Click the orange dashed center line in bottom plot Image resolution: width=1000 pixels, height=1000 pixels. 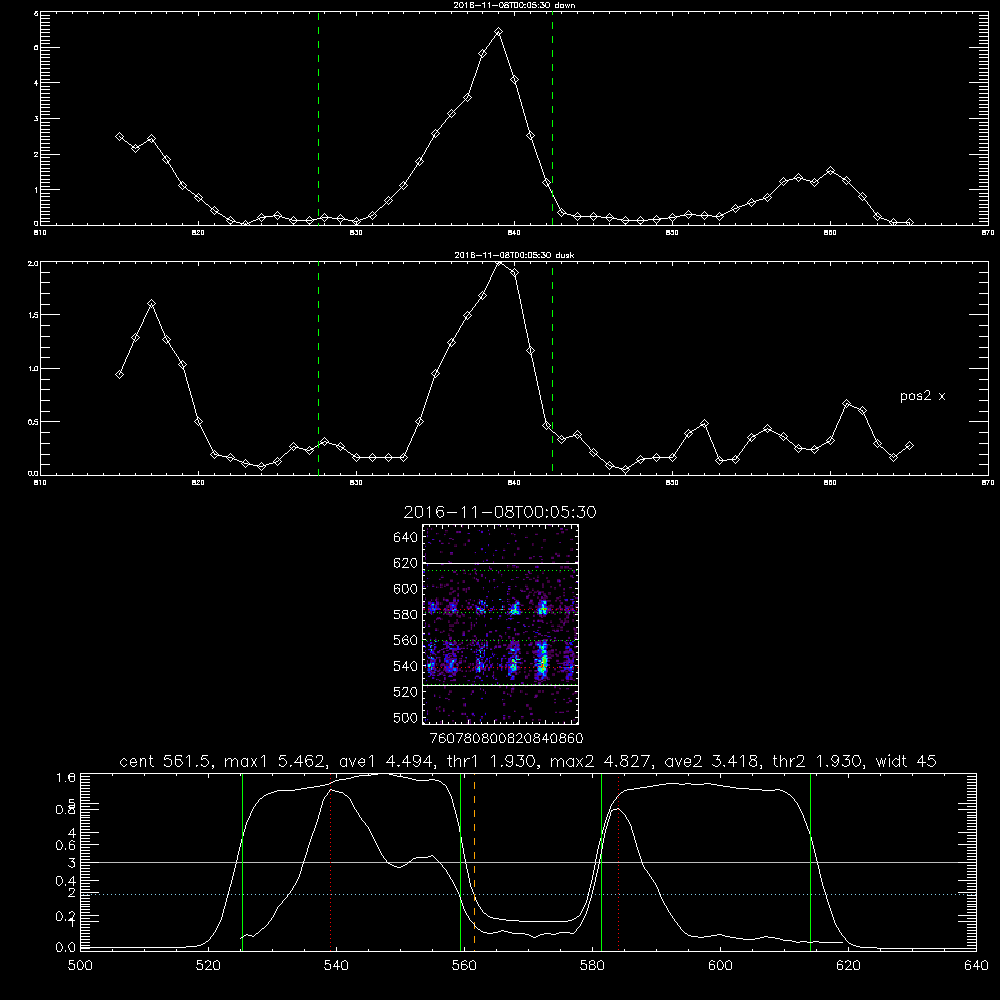coord(474,861)
